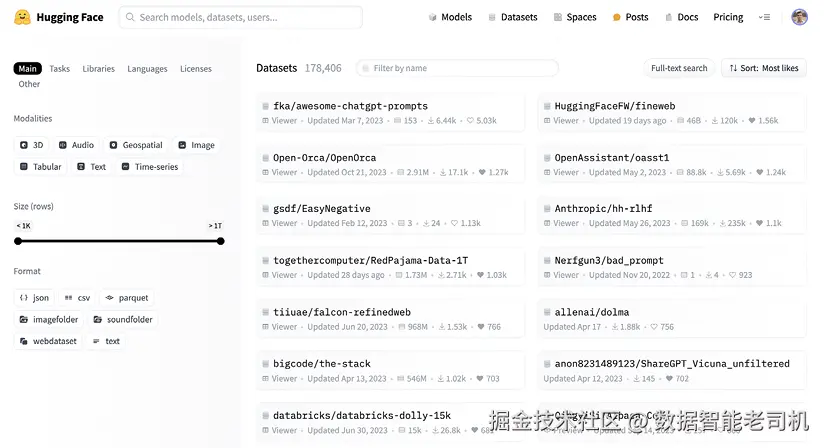
Task: Open the gsdf/EasyNegative dataset
Action: [x=390, y=215]
